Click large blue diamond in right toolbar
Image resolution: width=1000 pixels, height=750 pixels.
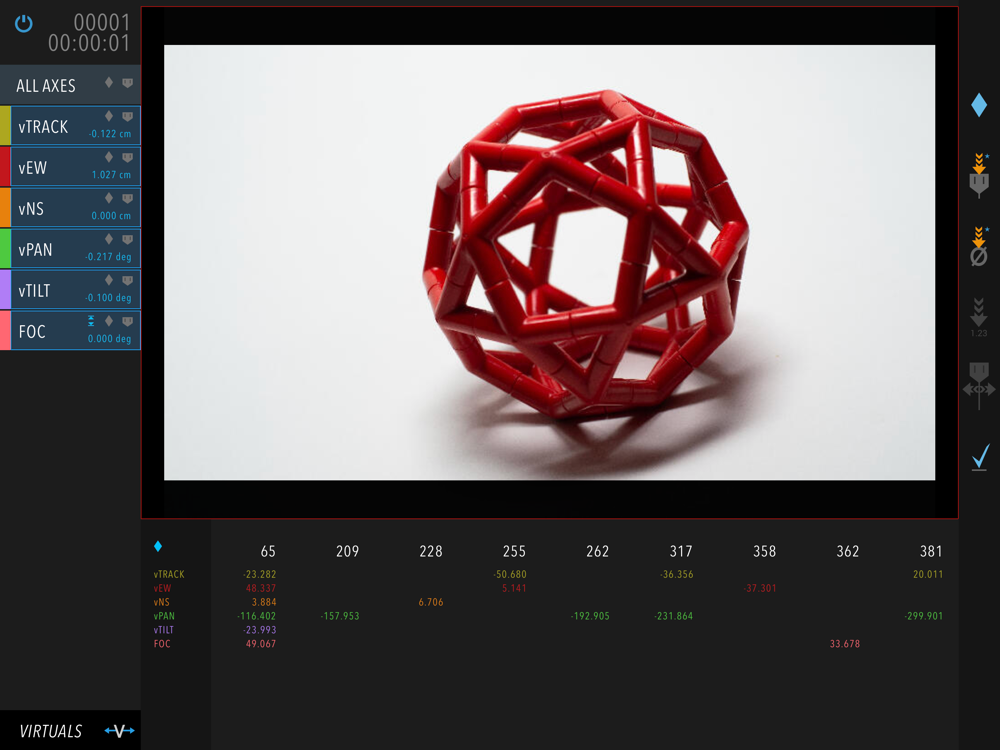click(x=979, y=105)
